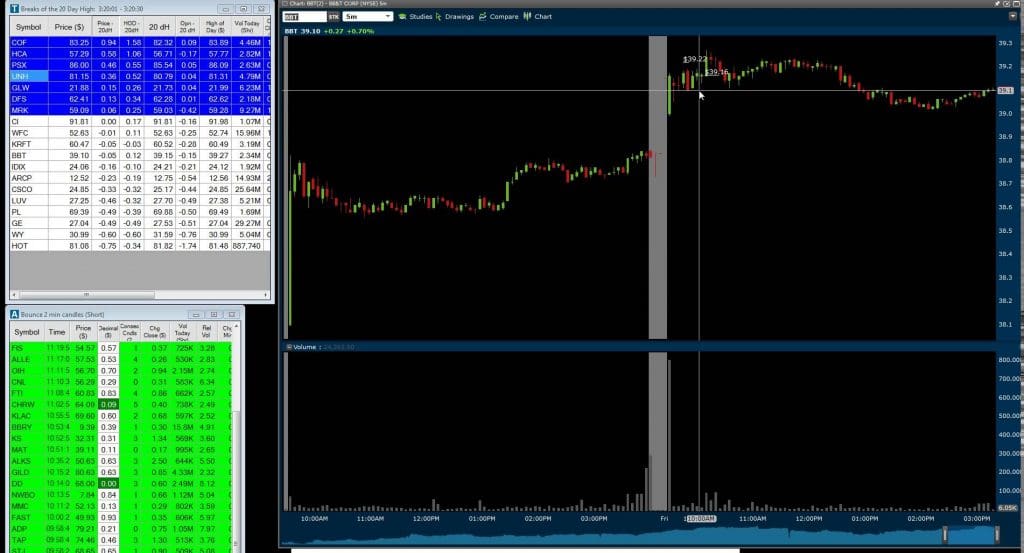Sort by Price ($) column in Breaks window
1024x553 pixels.
pos(69,27)
